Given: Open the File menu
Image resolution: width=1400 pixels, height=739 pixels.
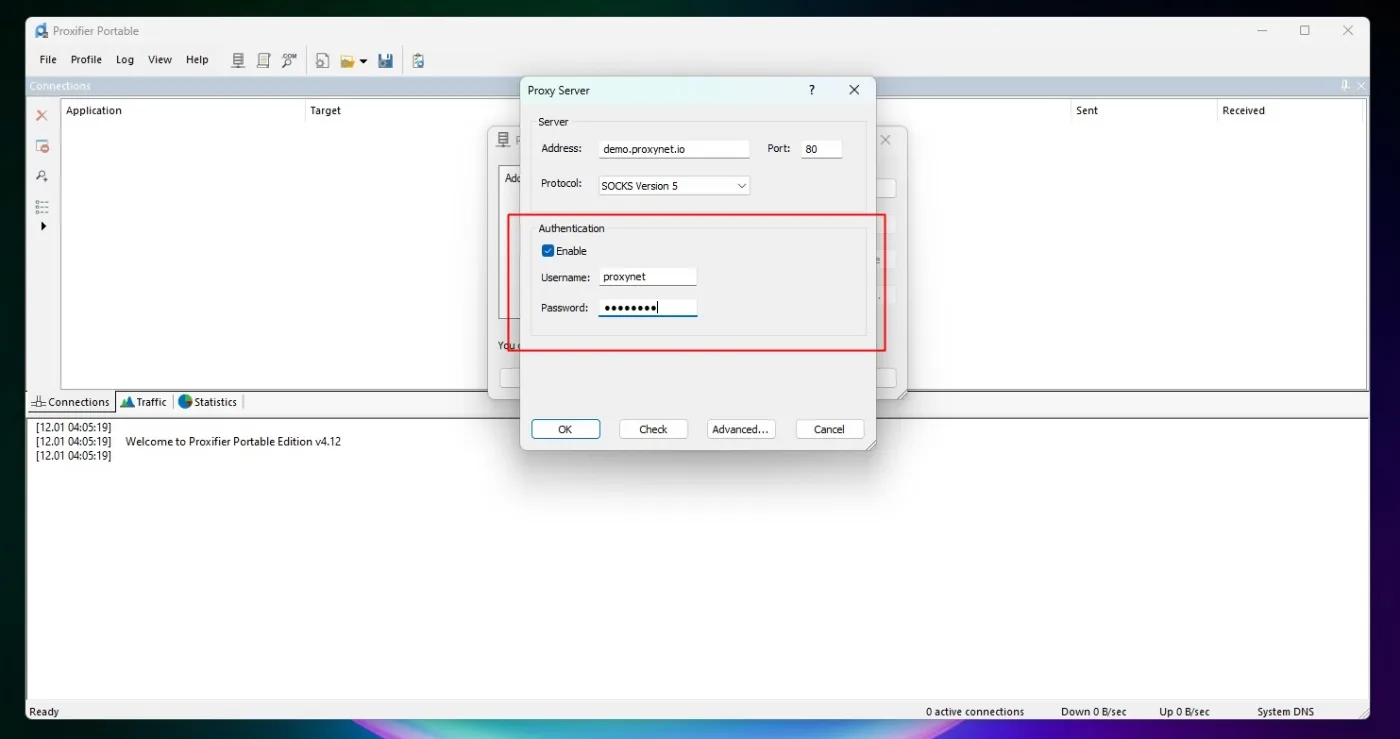Looking at the screenshot, I should (48, 60).
